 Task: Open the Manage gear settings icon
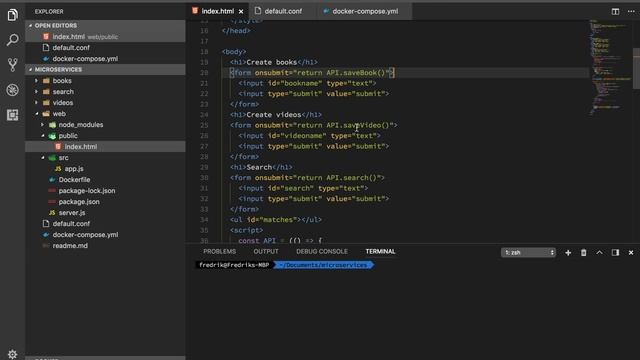[x=12, y=354]
